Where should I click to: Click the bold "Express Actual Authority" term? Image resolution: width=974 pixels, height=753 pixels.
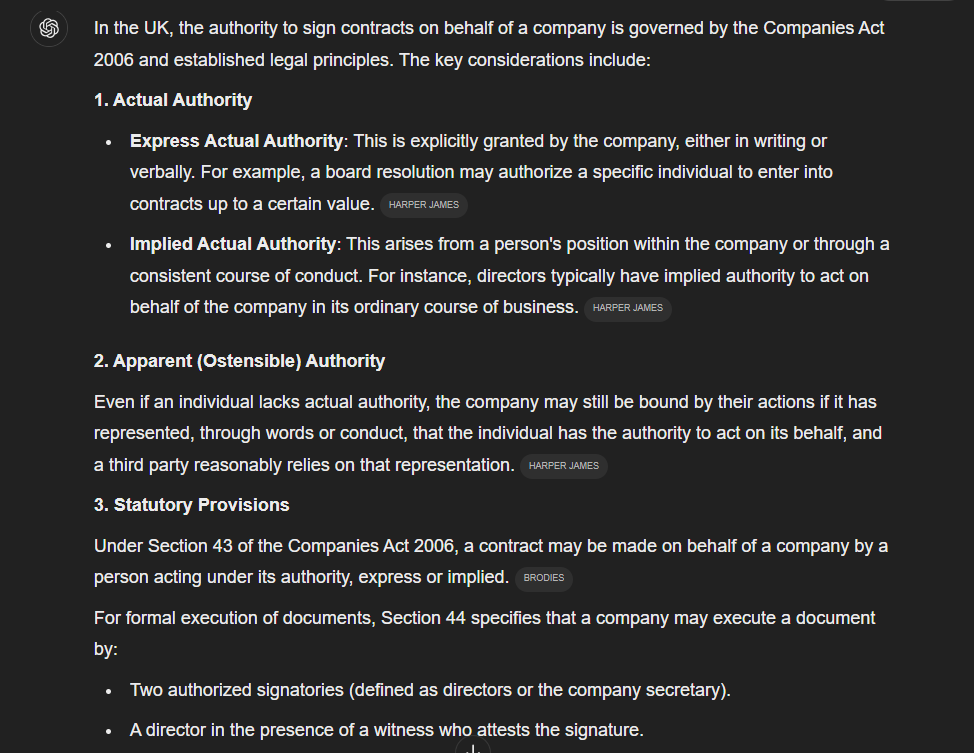237,141
